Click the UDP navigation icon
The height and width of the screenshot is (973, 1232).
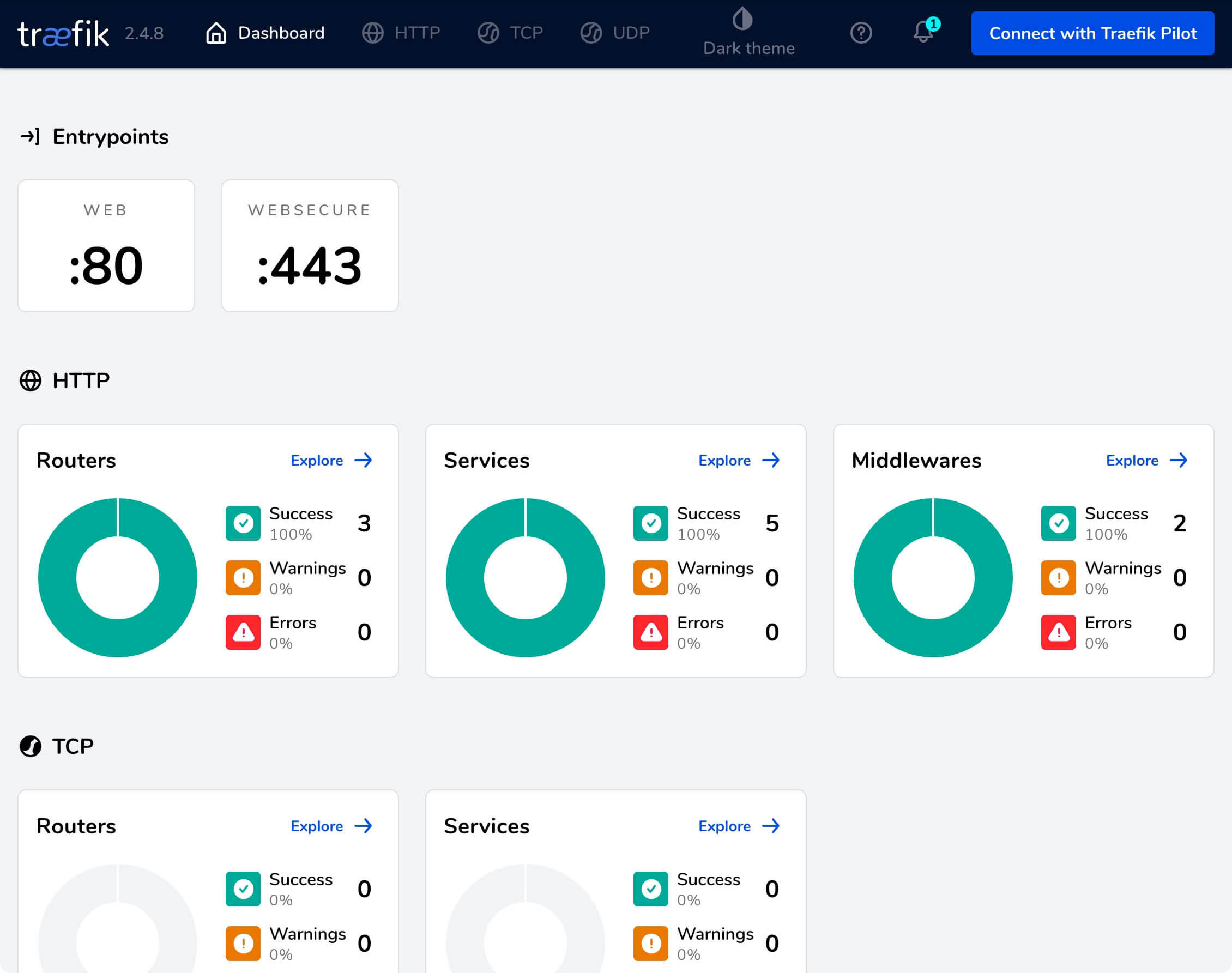coord(590,33)
